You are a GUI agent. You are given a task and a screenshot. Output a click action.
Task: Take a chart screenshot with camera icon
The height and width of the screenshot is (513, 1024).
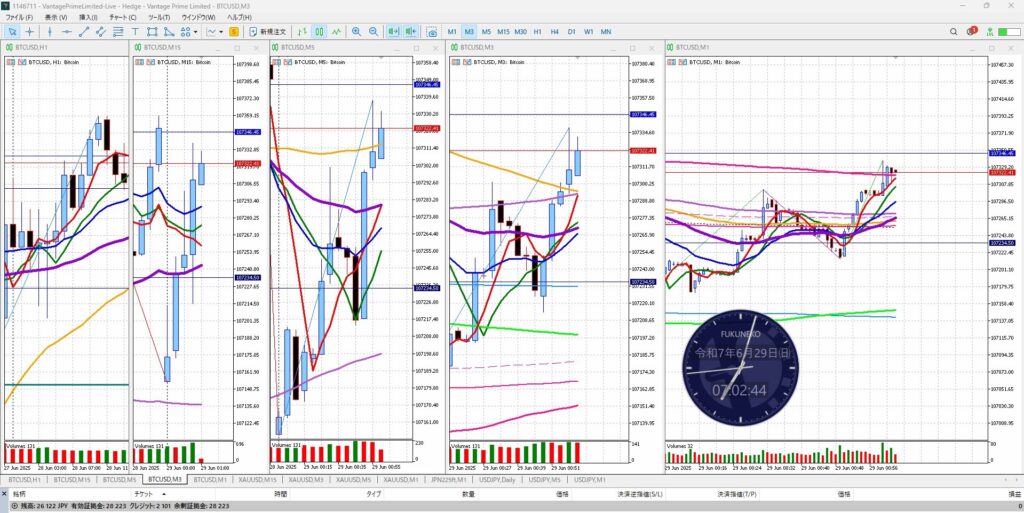coord(432,31)
